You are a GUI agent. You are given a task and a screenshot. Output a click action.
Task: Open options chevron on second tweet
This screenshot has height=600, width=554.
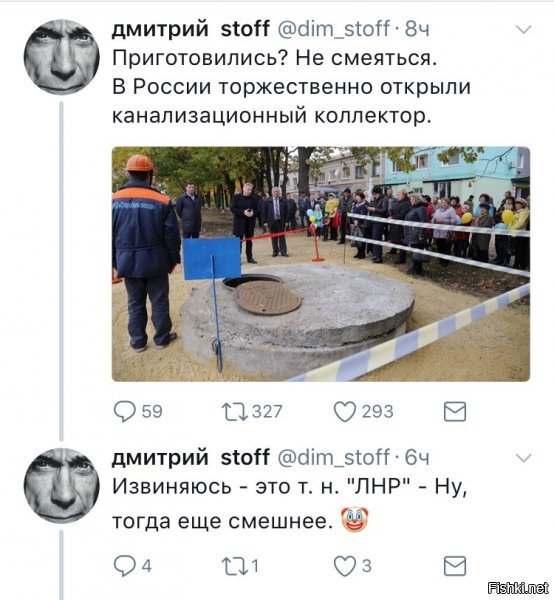coord(524,458)
